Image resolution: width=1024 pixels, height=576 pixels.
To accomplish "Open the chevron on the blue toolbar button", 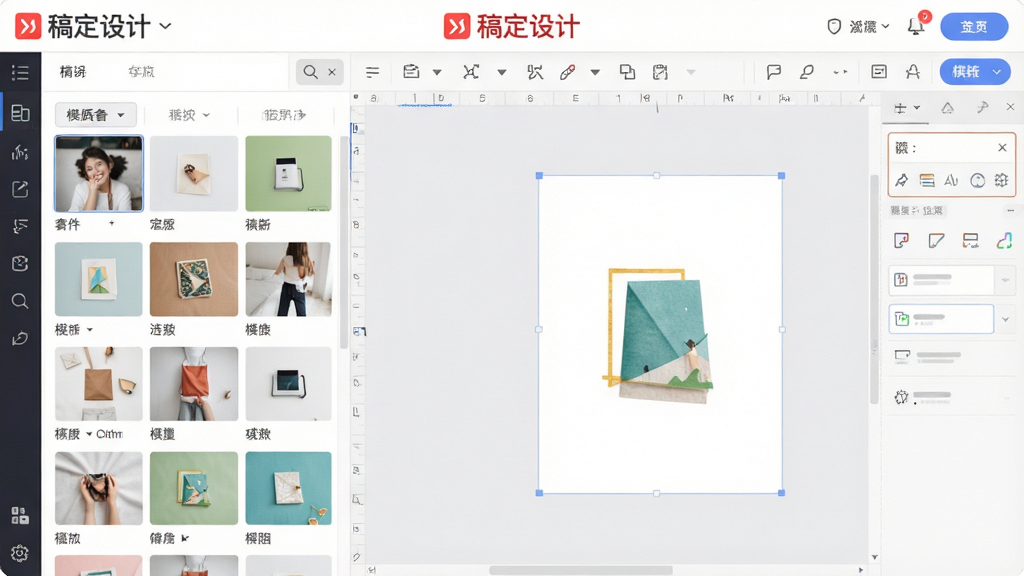I will click(x=997, y=72).
